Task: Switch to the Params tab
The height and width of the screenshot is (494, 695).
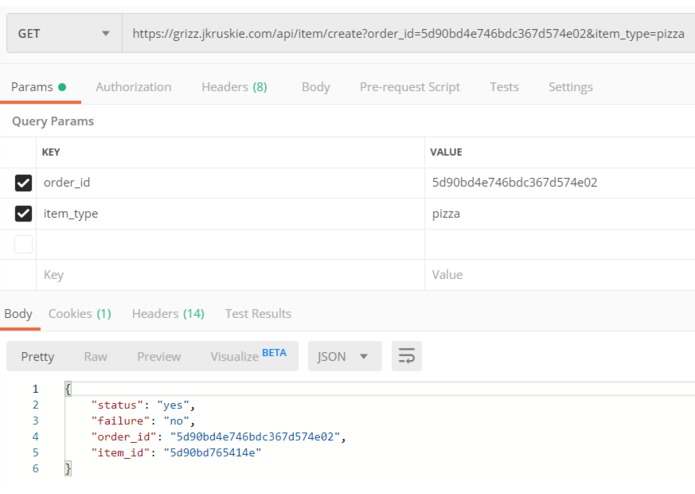Action: pos(39,87)
